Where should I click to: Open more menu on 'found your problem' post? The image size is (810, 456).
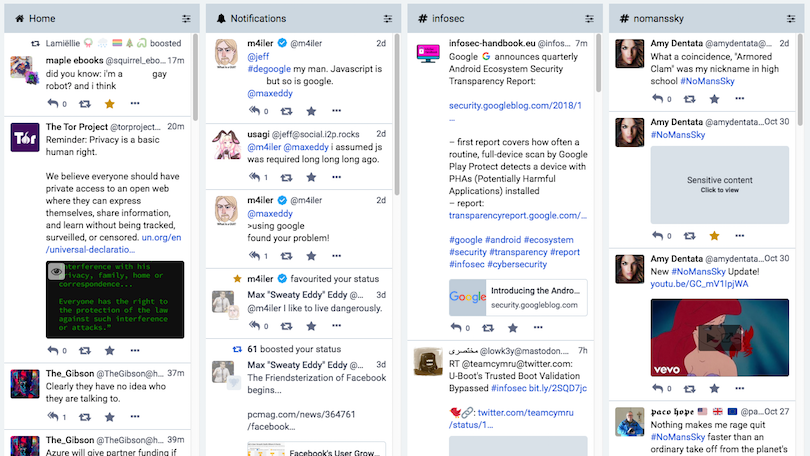(336, 255)
